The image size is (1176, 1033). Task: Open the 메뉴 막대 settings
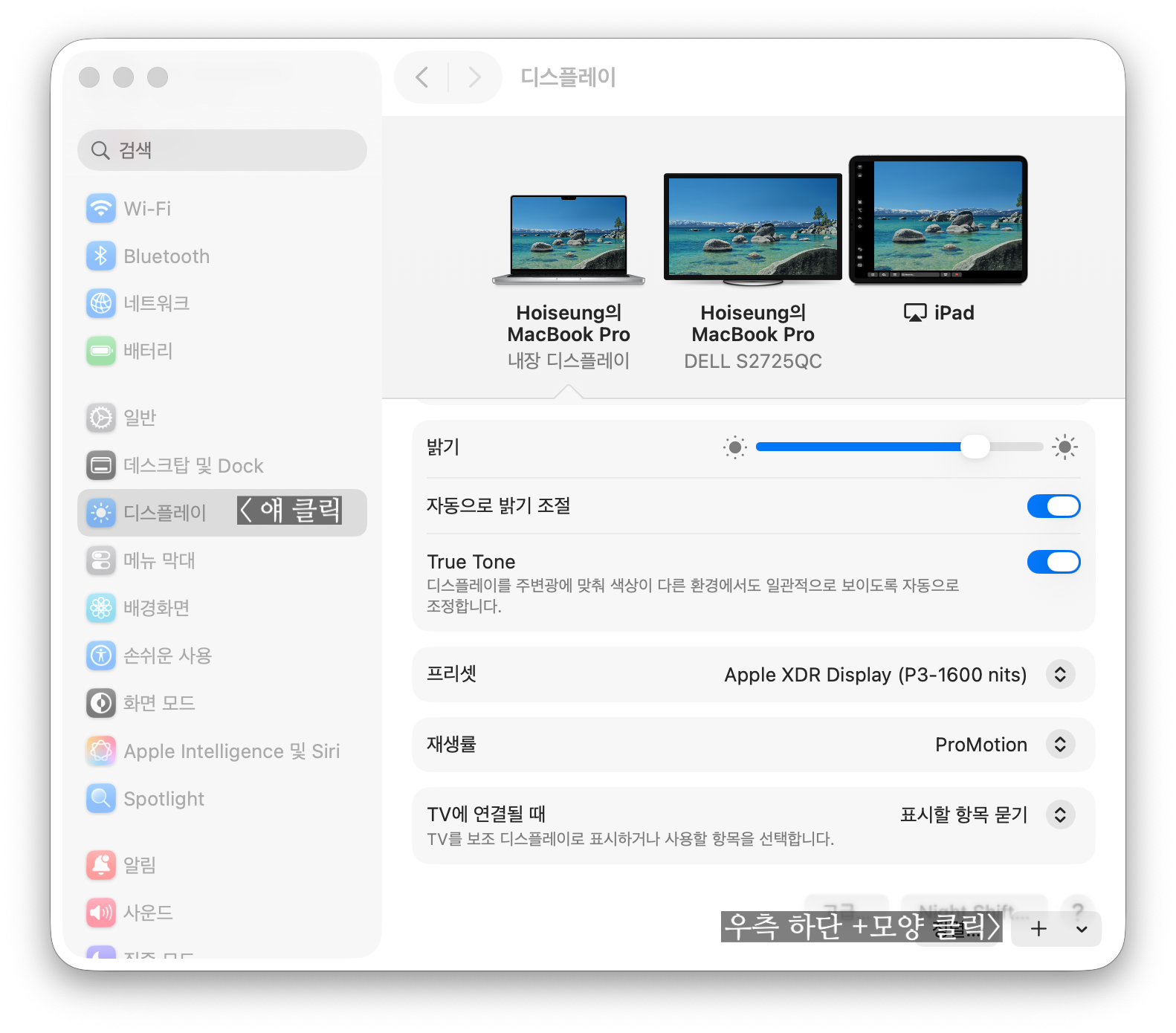click(222, 560)
